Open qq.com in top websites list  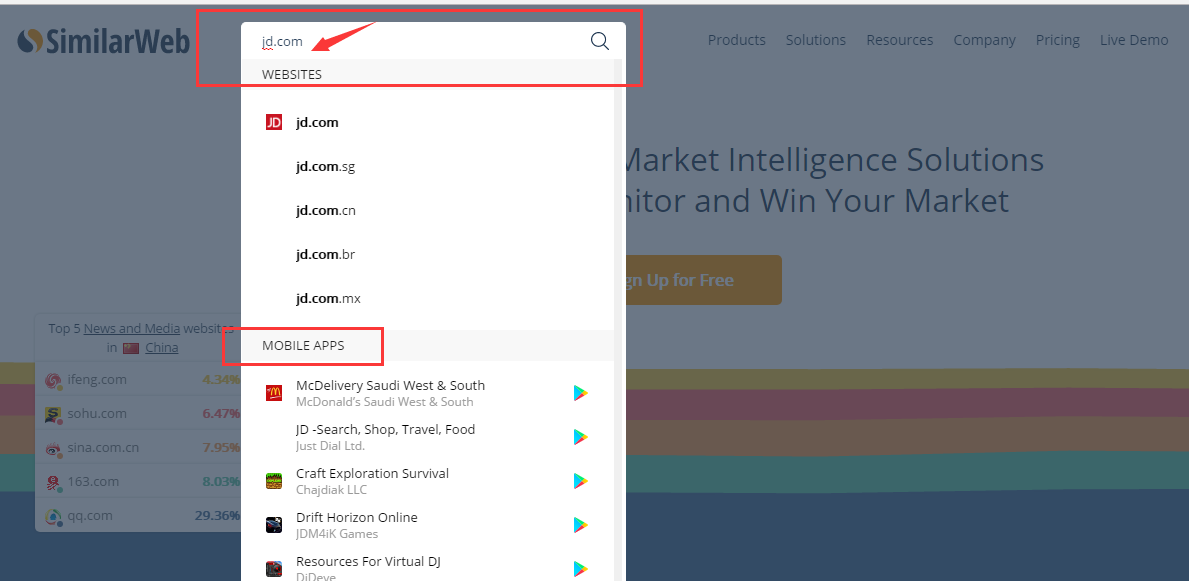(x=89, y=516)
